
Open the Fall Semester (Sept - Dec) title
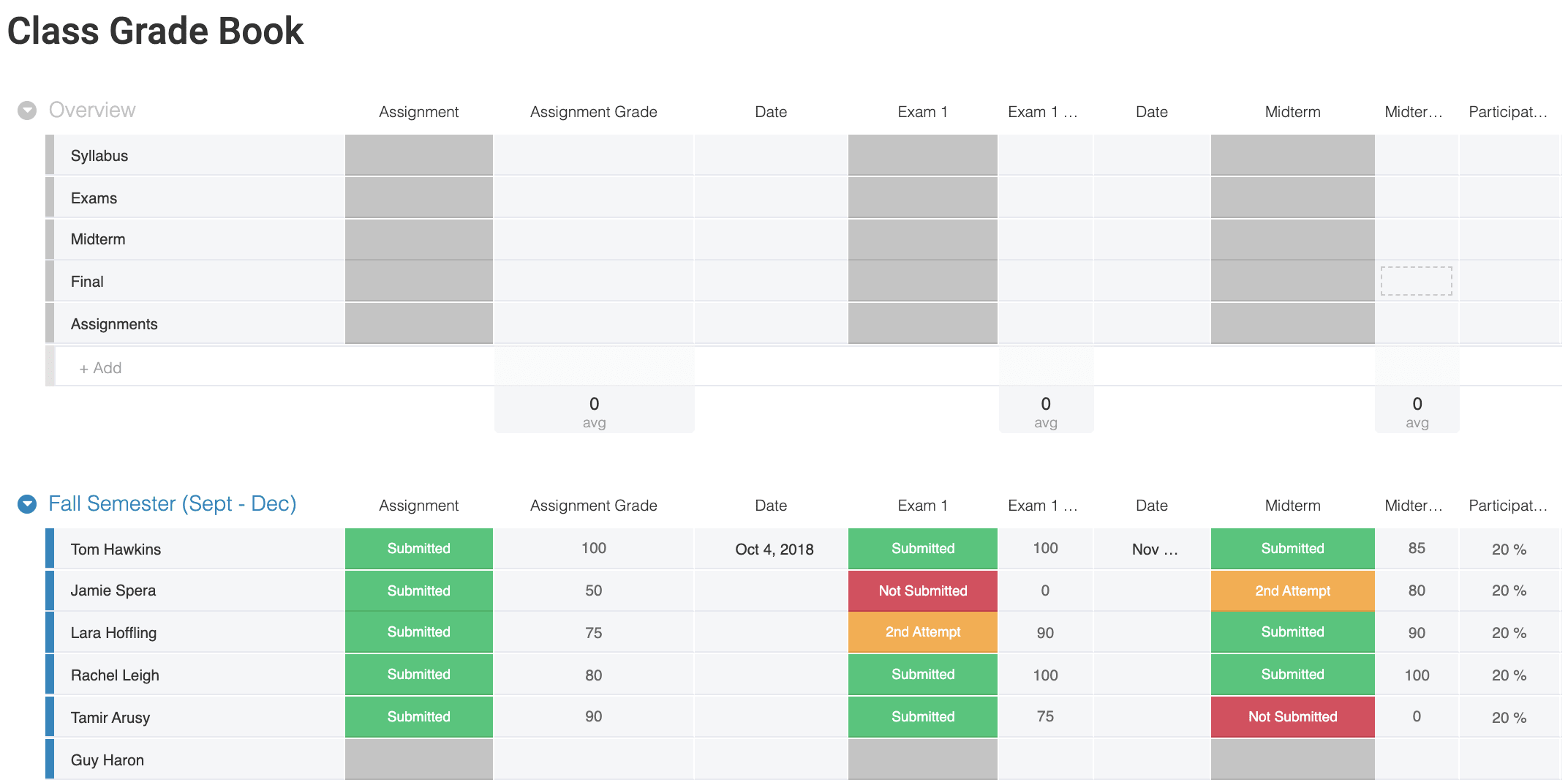click(x=173, y=503)
